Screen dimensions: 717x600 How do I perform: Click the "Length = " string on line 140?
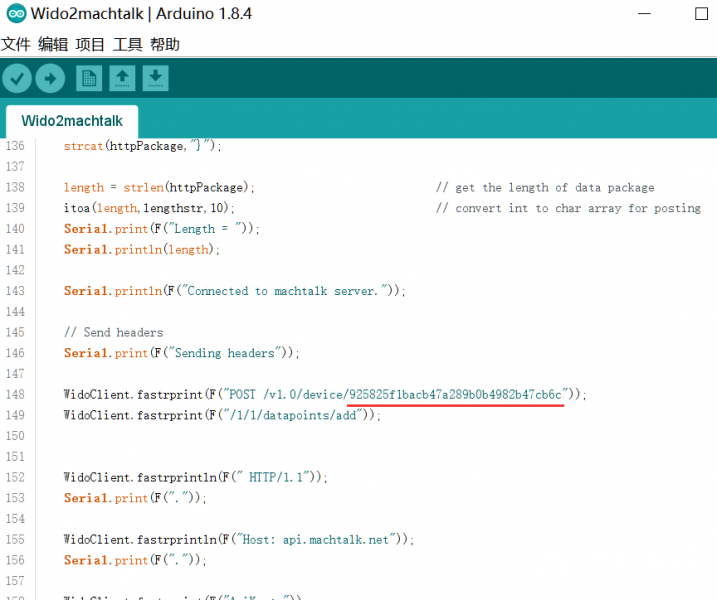pyautogui.click(x=204, y=229)
